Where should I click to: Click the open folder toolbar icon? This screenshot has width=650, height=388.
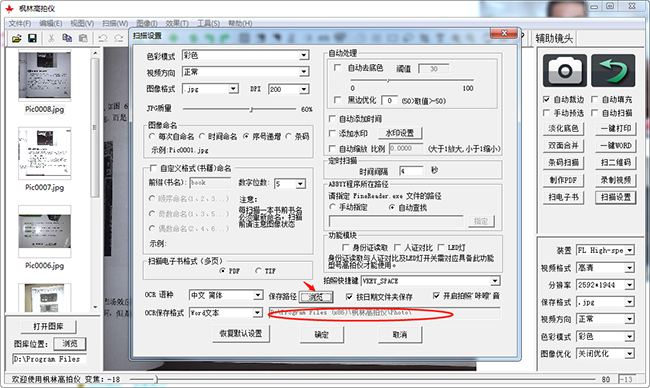[x=16, y=39]
